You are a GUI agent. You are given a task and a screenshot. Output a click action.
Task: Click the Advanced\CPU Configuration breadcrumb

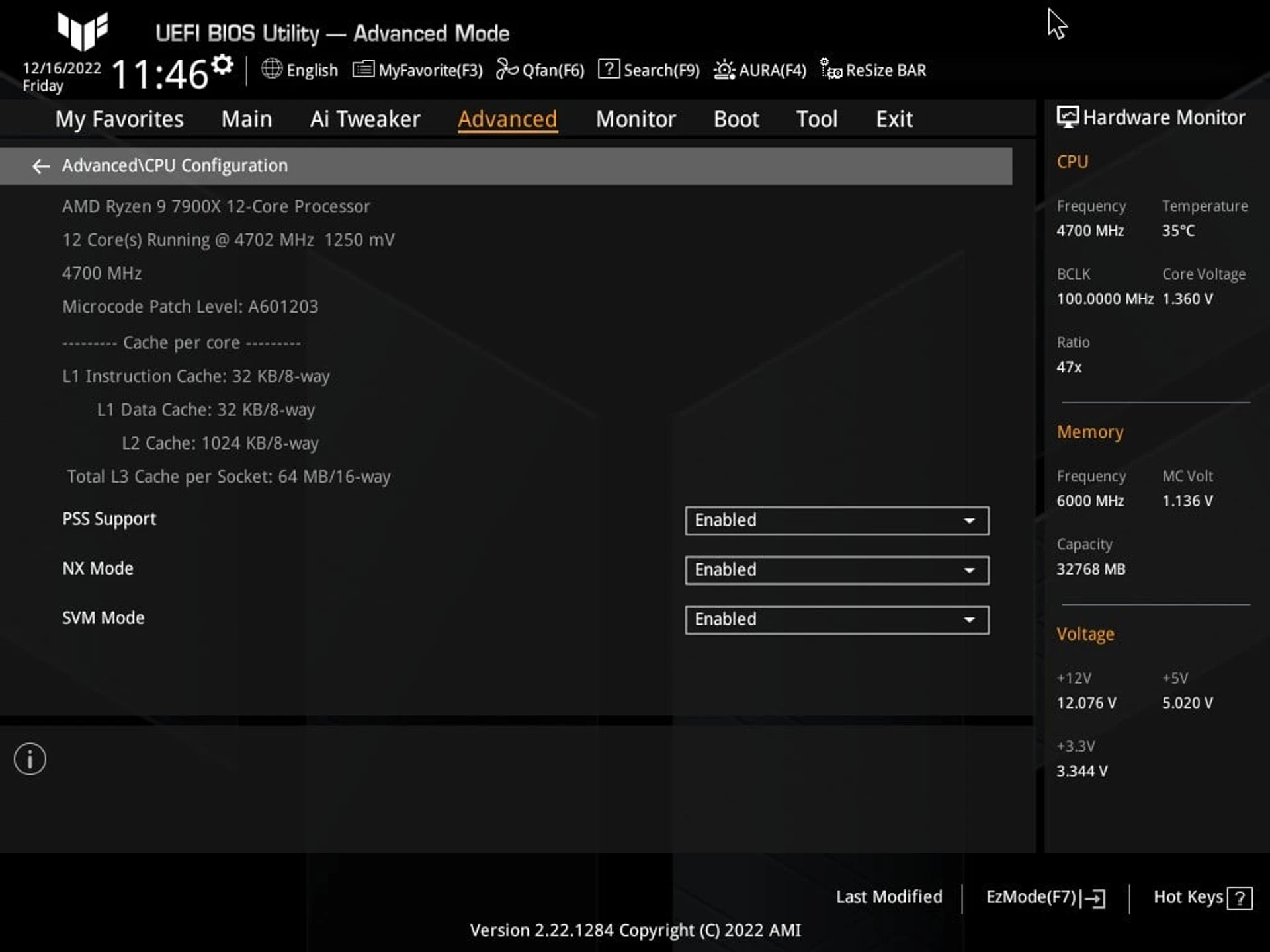pyautogui.click(x=175, y=165)
